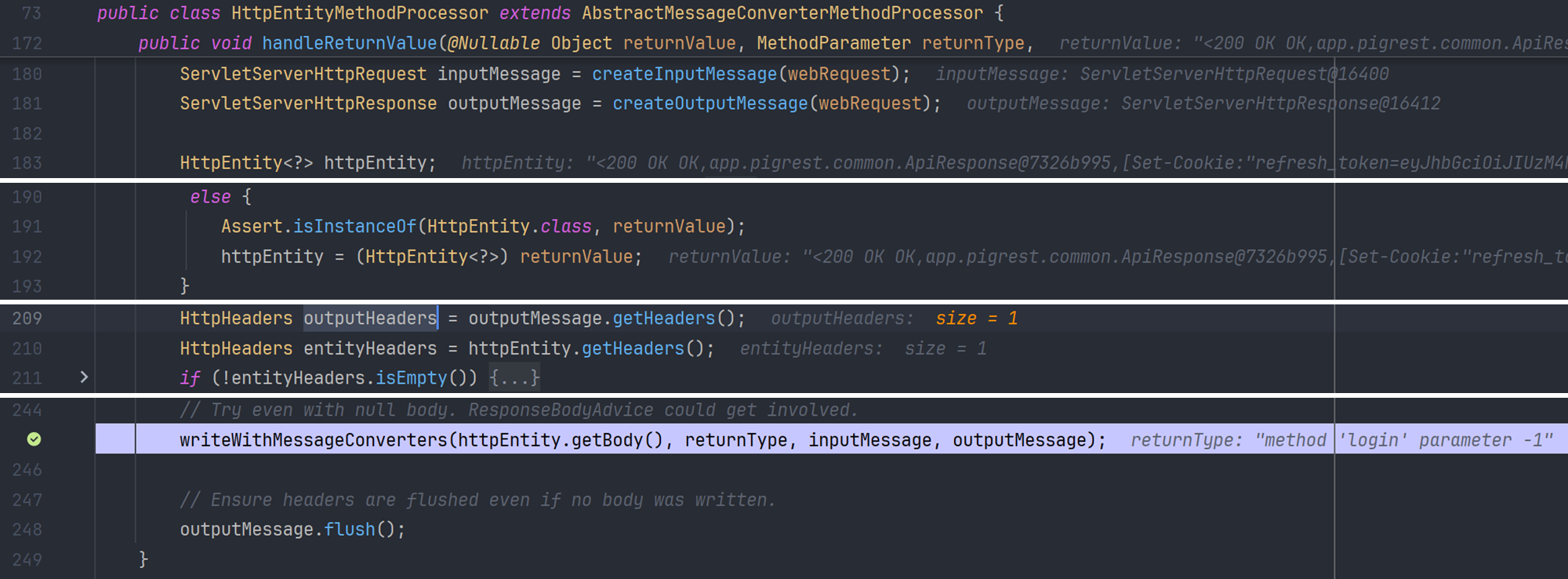Click the isEmpty() call on entityHeaders
Screen dimensions: 1568x579
(x=411, y=378)
